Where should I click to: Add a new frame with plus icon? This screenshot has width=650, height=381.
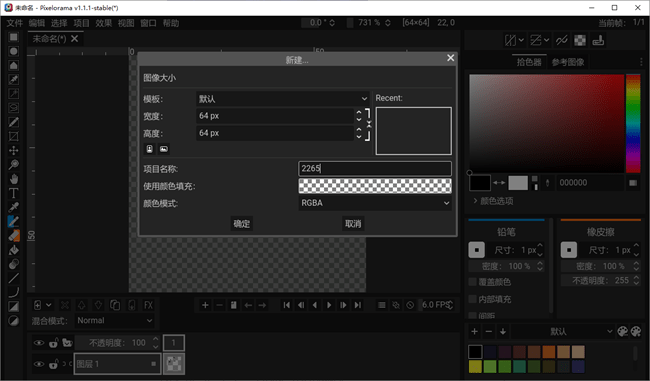[x=205, y=305]
